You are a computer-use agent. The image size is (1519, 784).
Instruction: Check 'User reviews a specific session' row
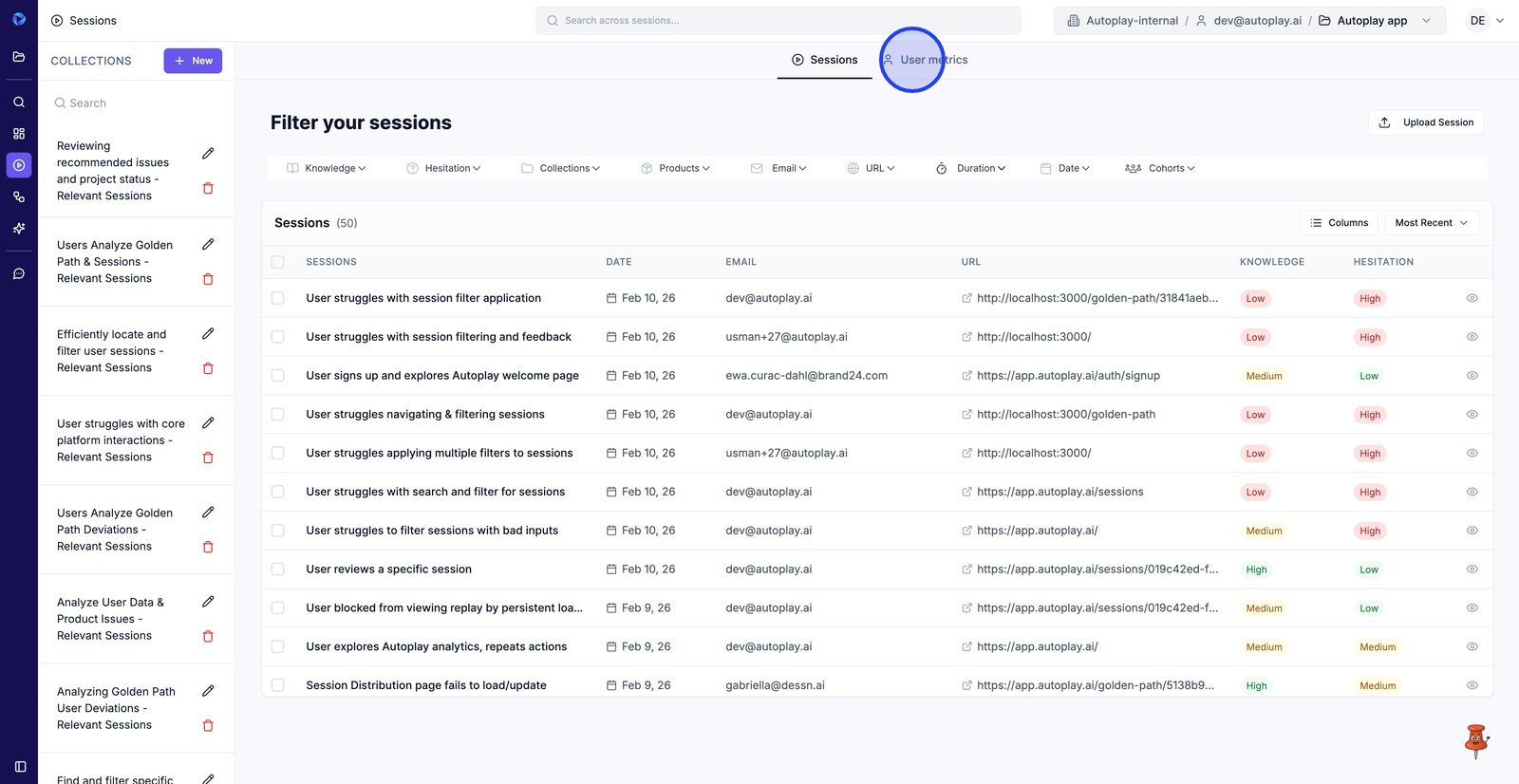point(278,569)
